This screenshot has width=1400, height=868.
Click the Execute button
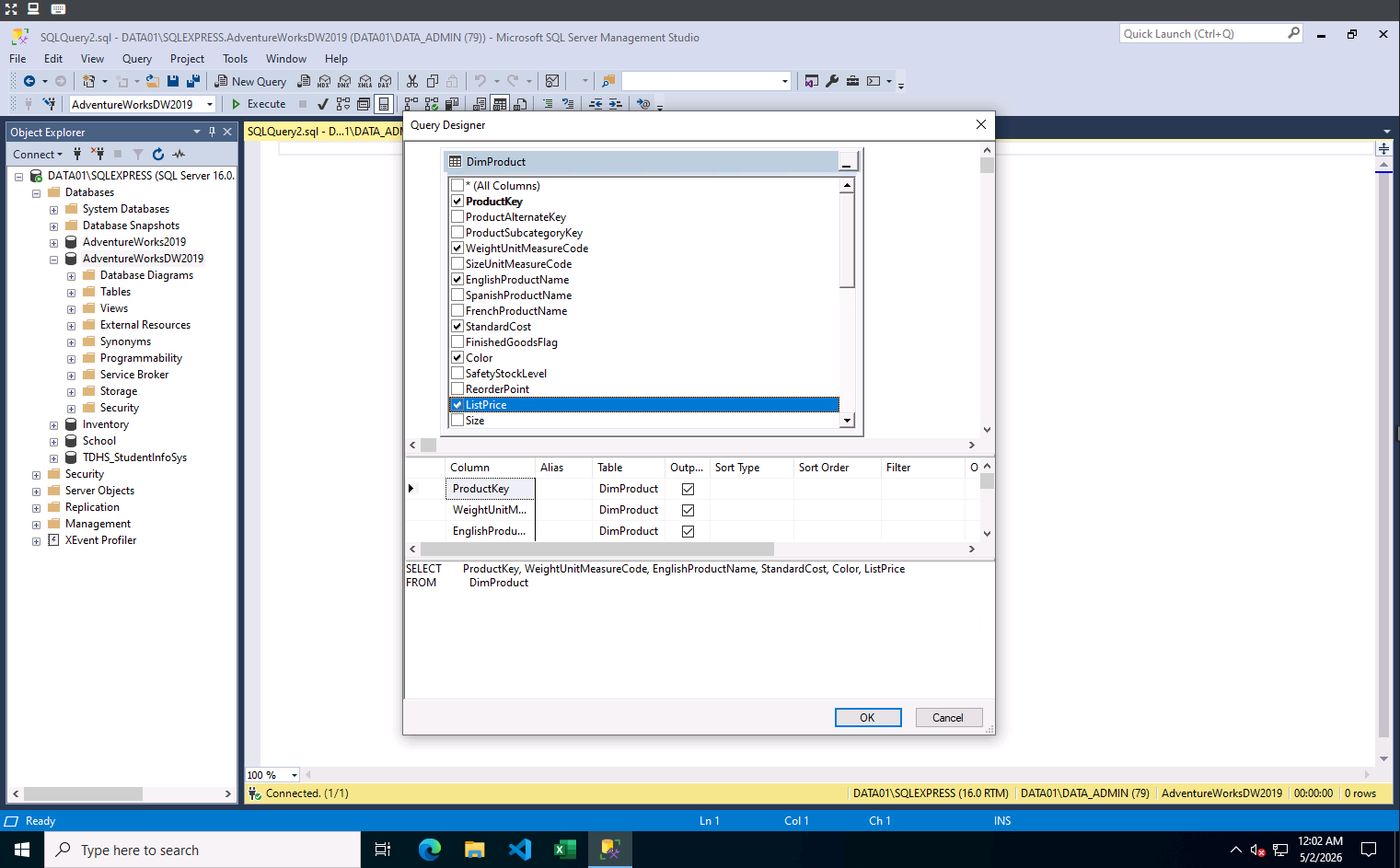tap(258, 104)
